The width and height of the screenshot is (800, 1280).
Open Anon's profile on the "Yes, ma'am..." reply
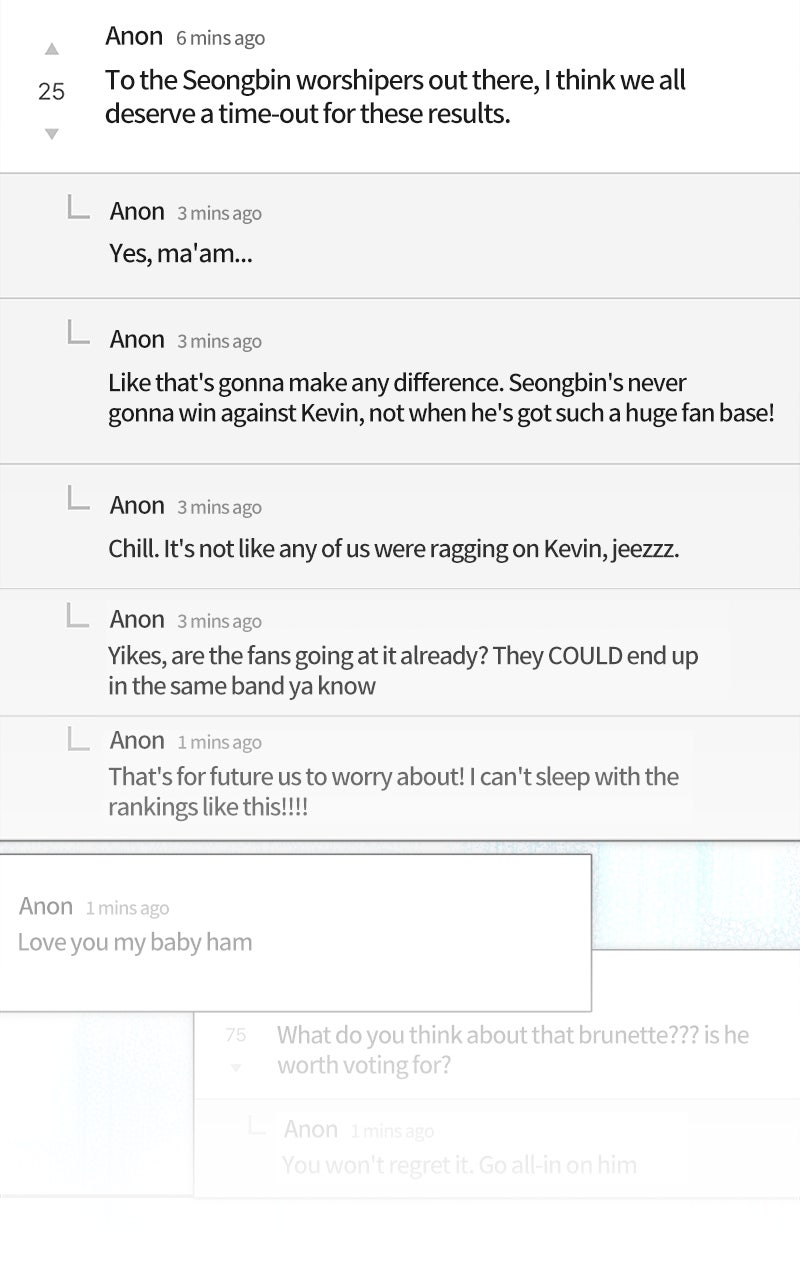(x=137, y=212)
